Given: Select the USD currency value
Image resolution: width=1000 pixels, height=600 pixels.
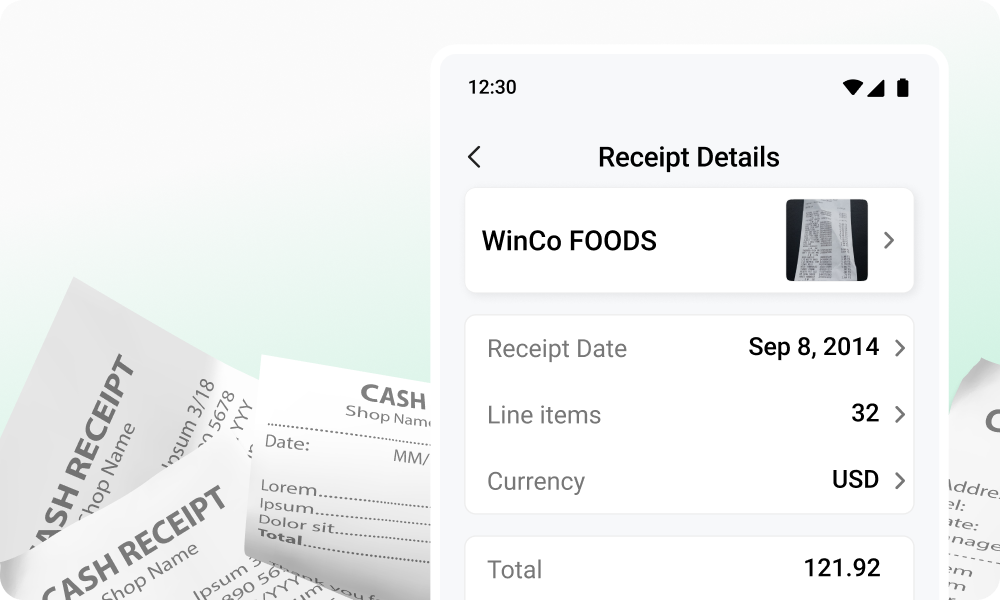Looking at the screenshot, I should (x=856, y=480).
